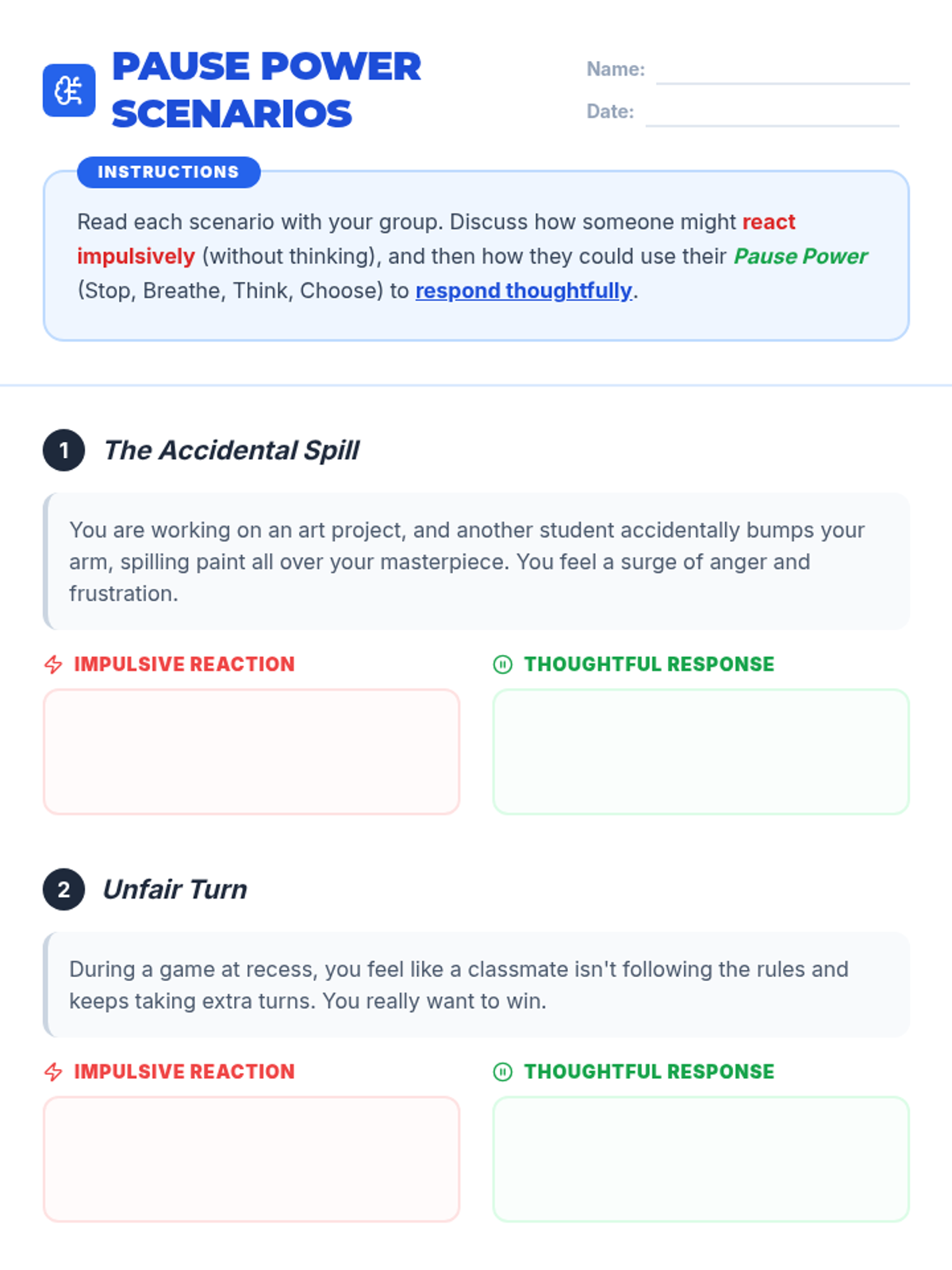952x1270 pixels.
Task: Click the lightning bolt icon in scenario 2
Action: [x=53, y=1072]
